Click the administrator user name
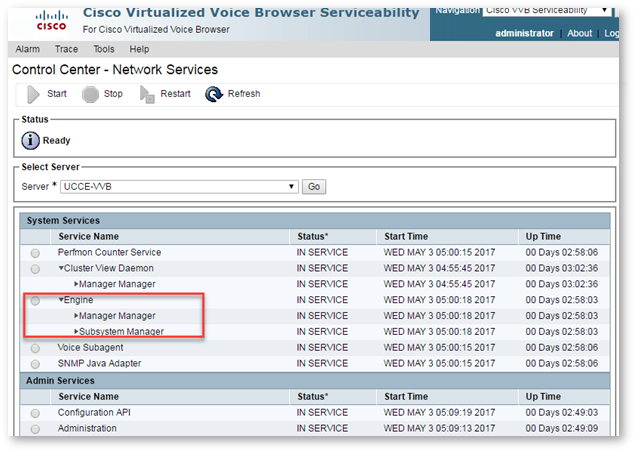Viewport: 636px width, 452px height. coord(524,33)
